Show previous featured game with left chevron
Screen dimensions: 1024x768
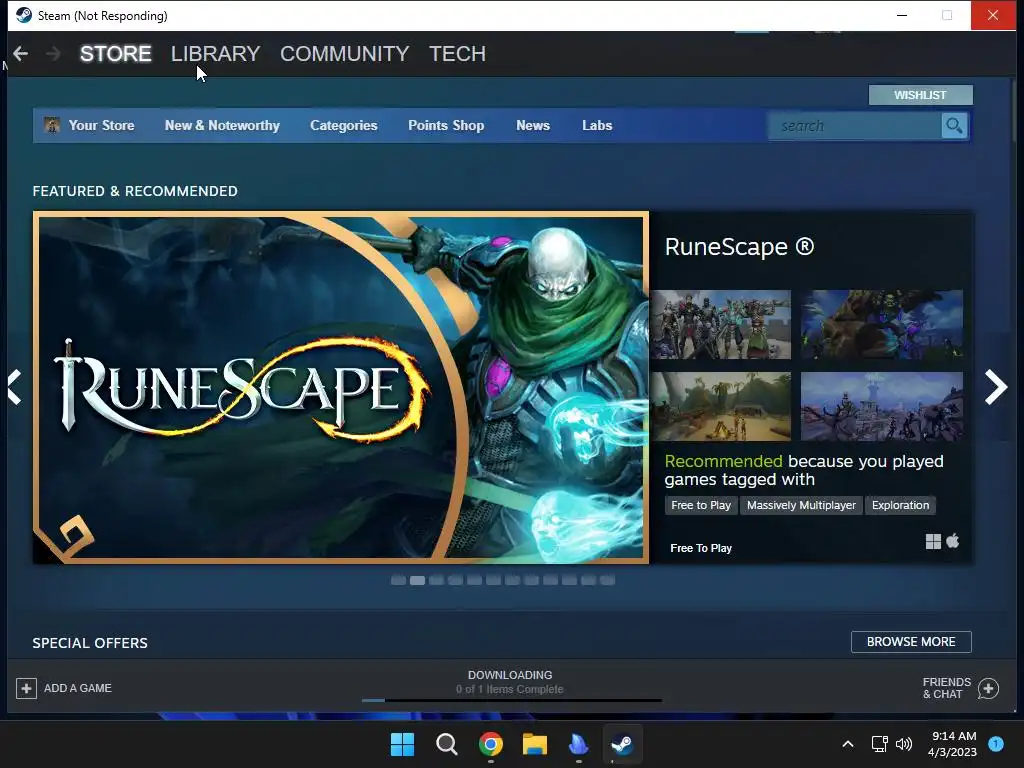point(15,387)
